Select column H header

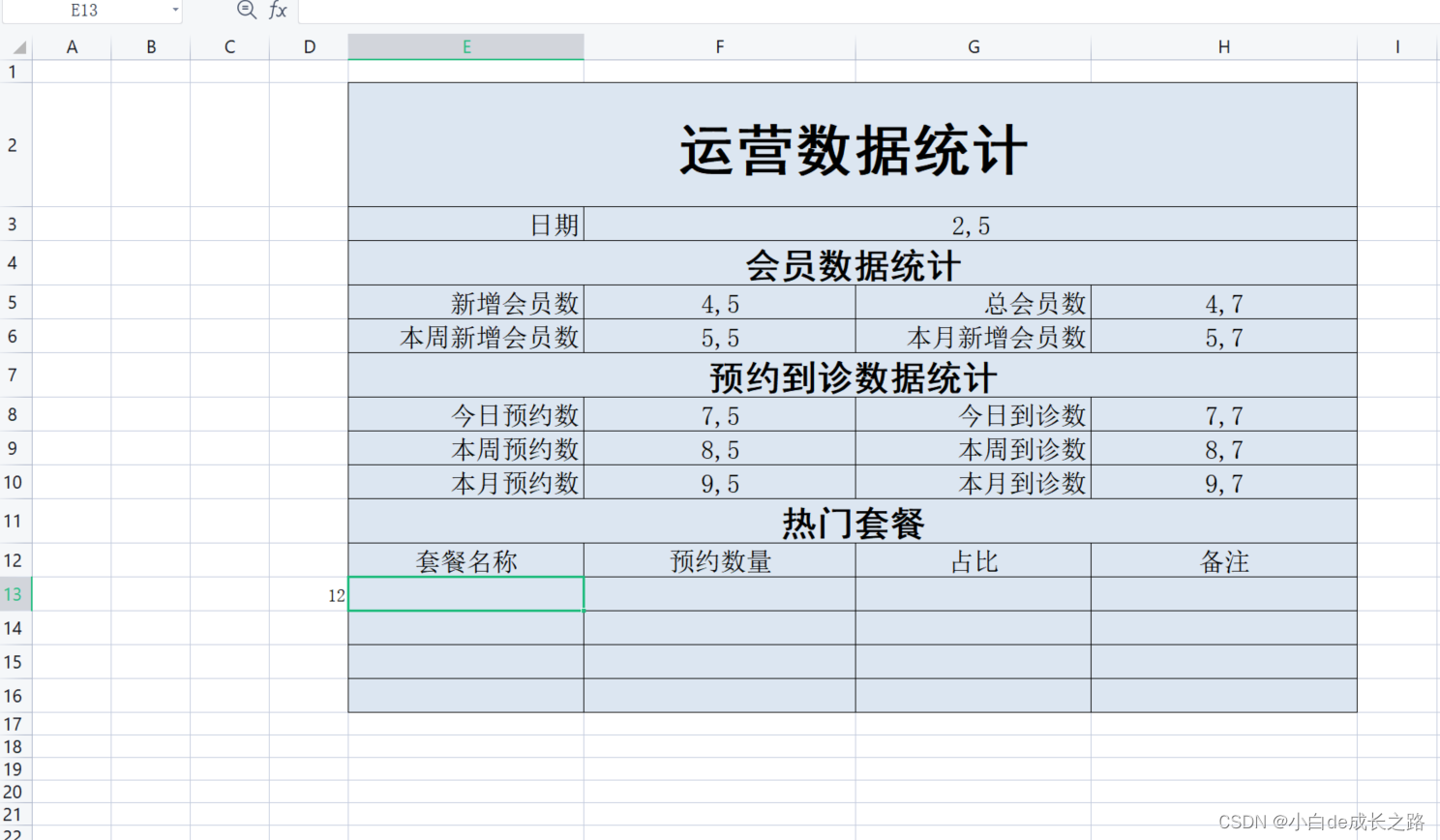point(1223,45)
